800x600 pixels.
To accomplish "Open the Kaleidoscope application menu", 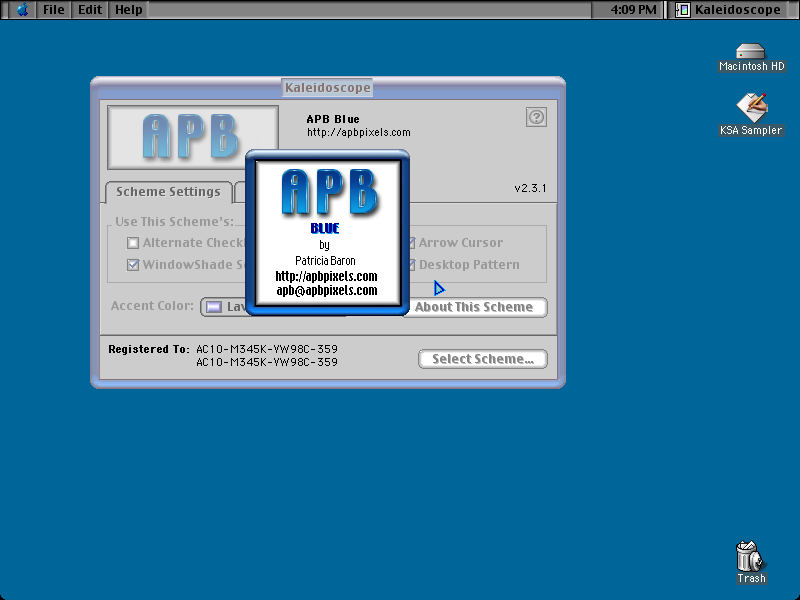I will (x=729, y=10).
